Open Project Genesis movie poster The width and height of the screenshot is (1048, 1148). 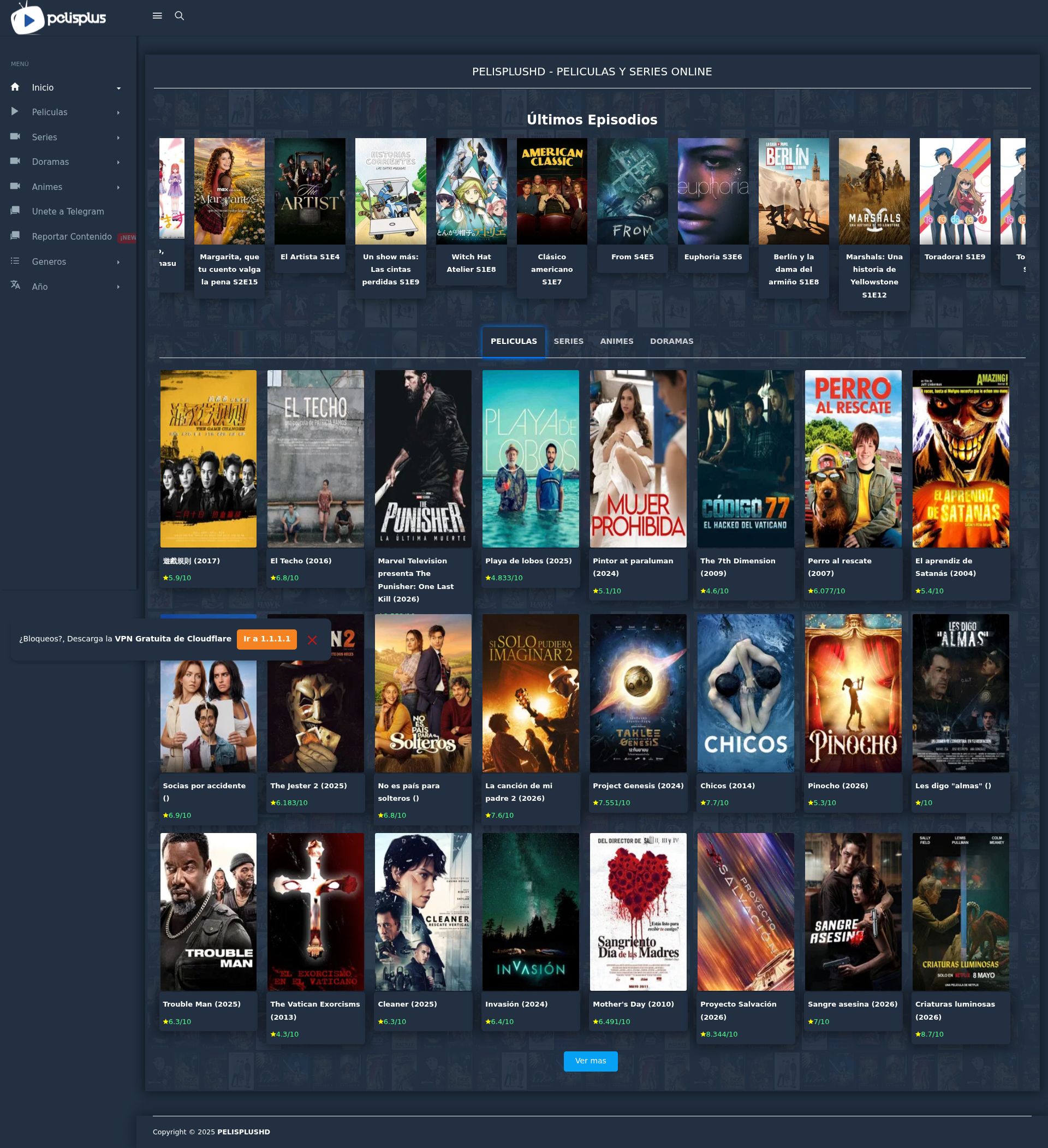(x=638, y=693)
